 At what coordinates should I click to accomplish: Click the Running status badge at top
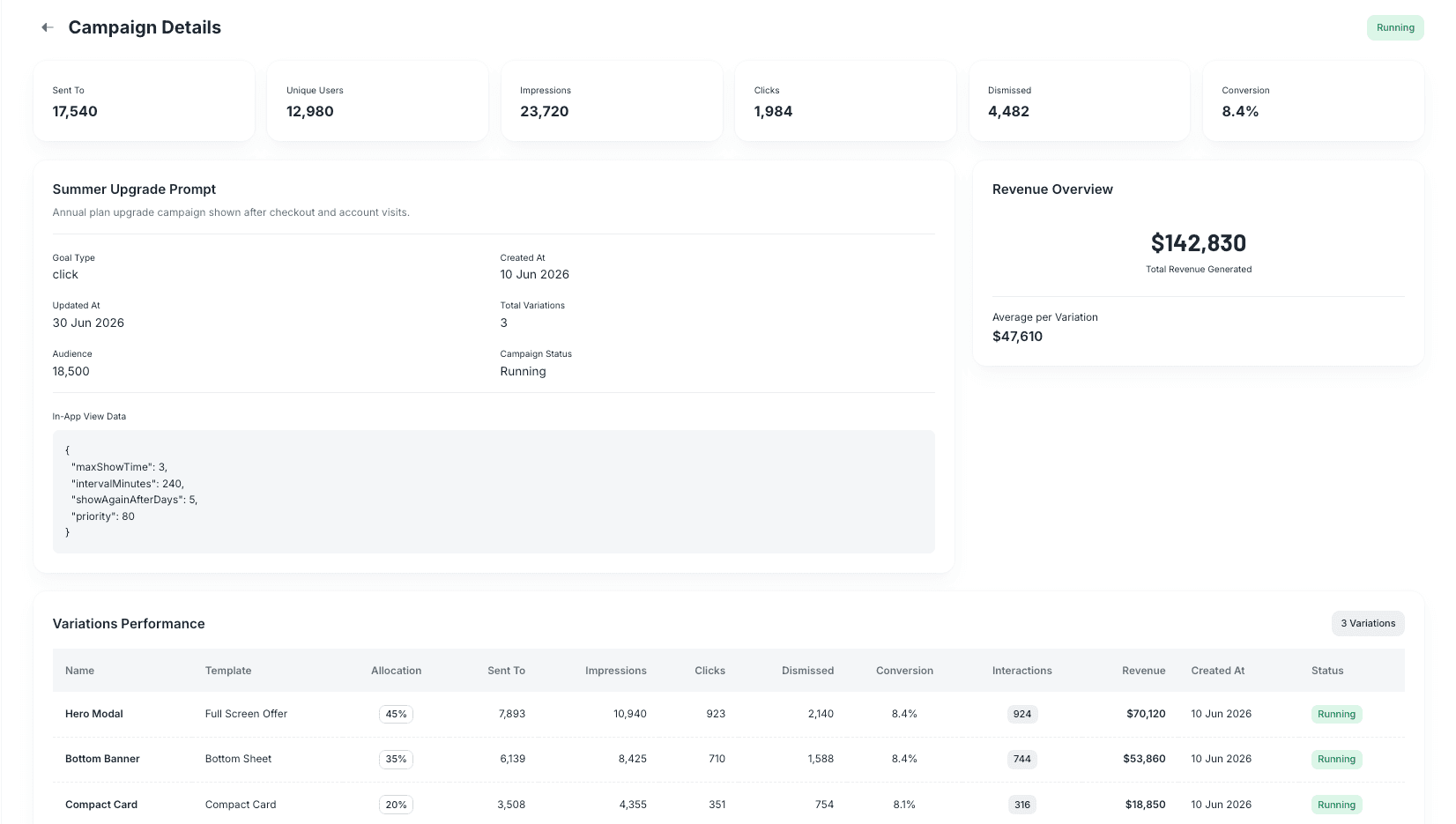[1395, 27]
